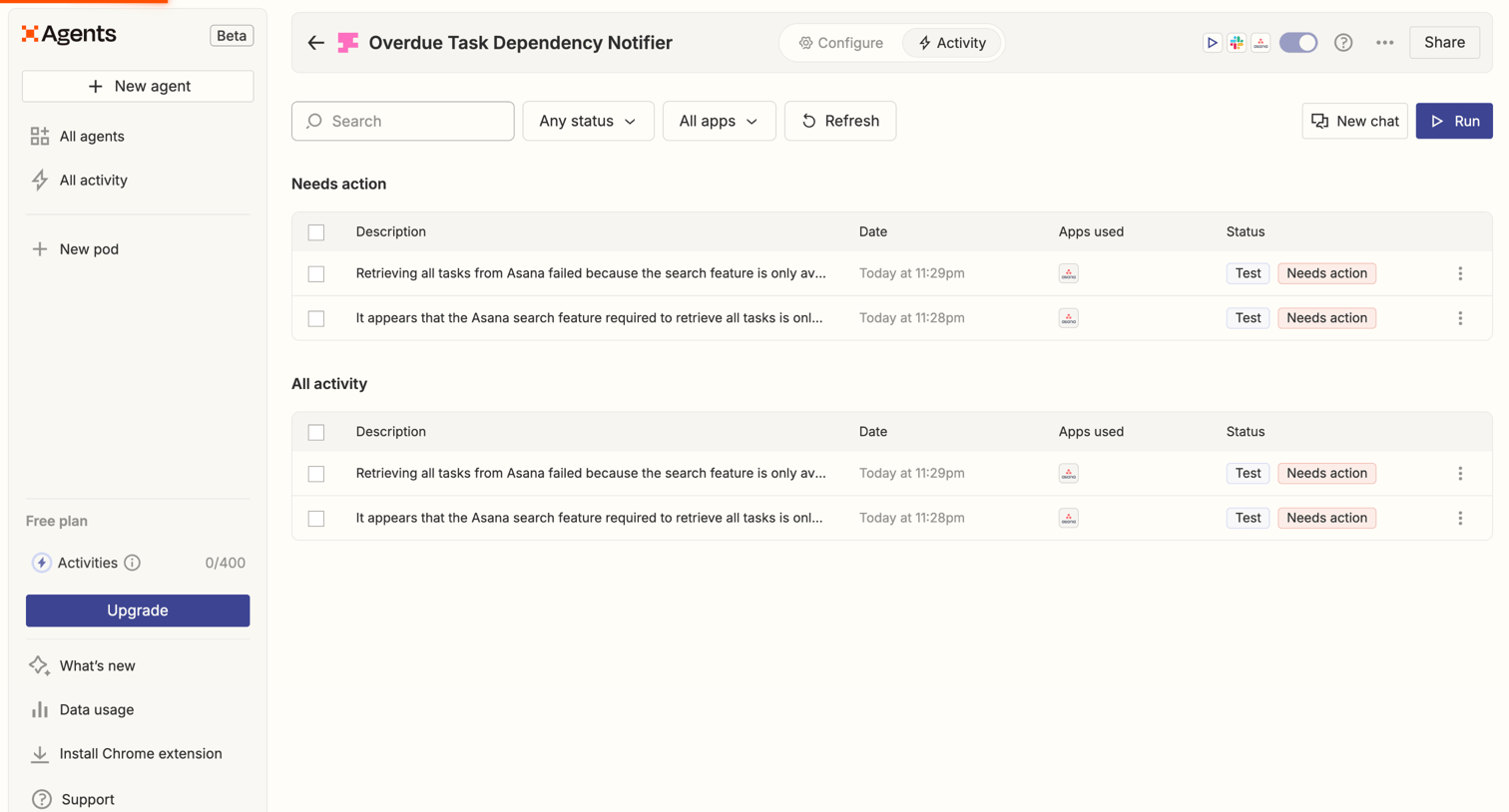Viewport: 1509px width, 812px height.
Task: Check the 11:28pm row checkbox under Needs action
Action: click(316, 318)
